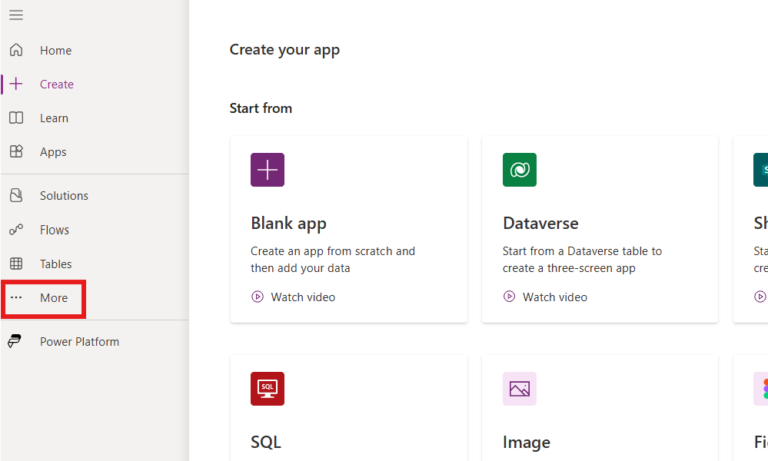
Task: Click the Tables grid icon
Action: (x=16, y=264)
